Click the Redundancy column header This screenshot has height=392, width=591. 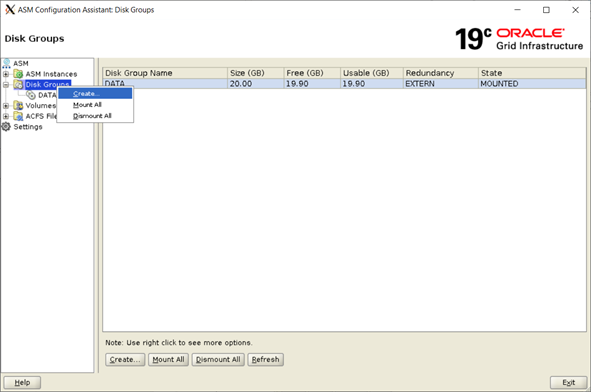441,73
